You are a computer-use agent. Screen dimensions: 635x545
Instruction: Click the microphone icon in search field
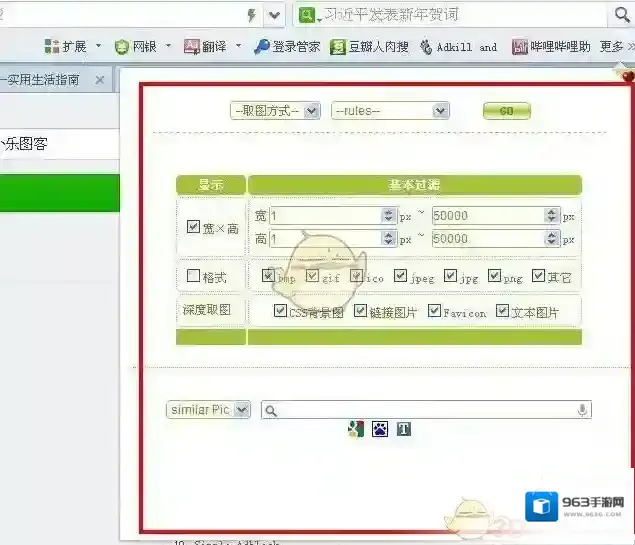[x=582, y=410]
